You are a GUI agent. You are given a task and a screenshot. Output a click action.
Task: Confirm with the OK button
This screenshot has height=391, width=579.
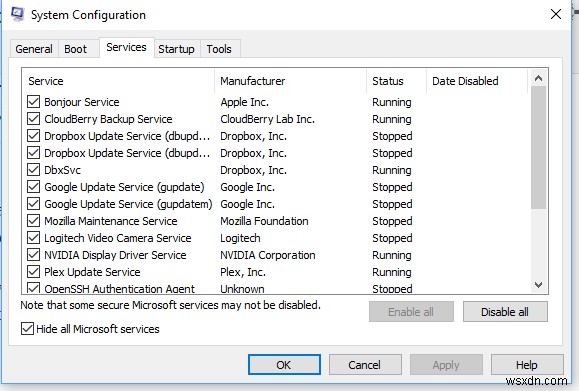(x=284, y=365)
